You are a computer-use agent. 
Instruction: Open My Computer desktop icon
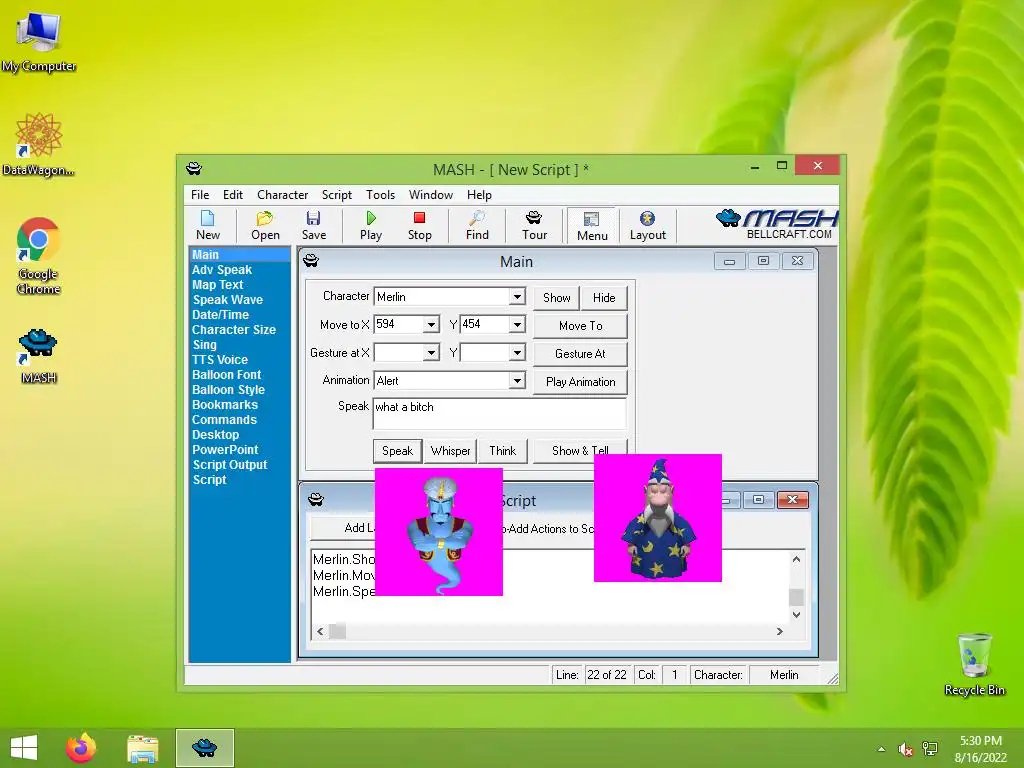pos(39,40)
